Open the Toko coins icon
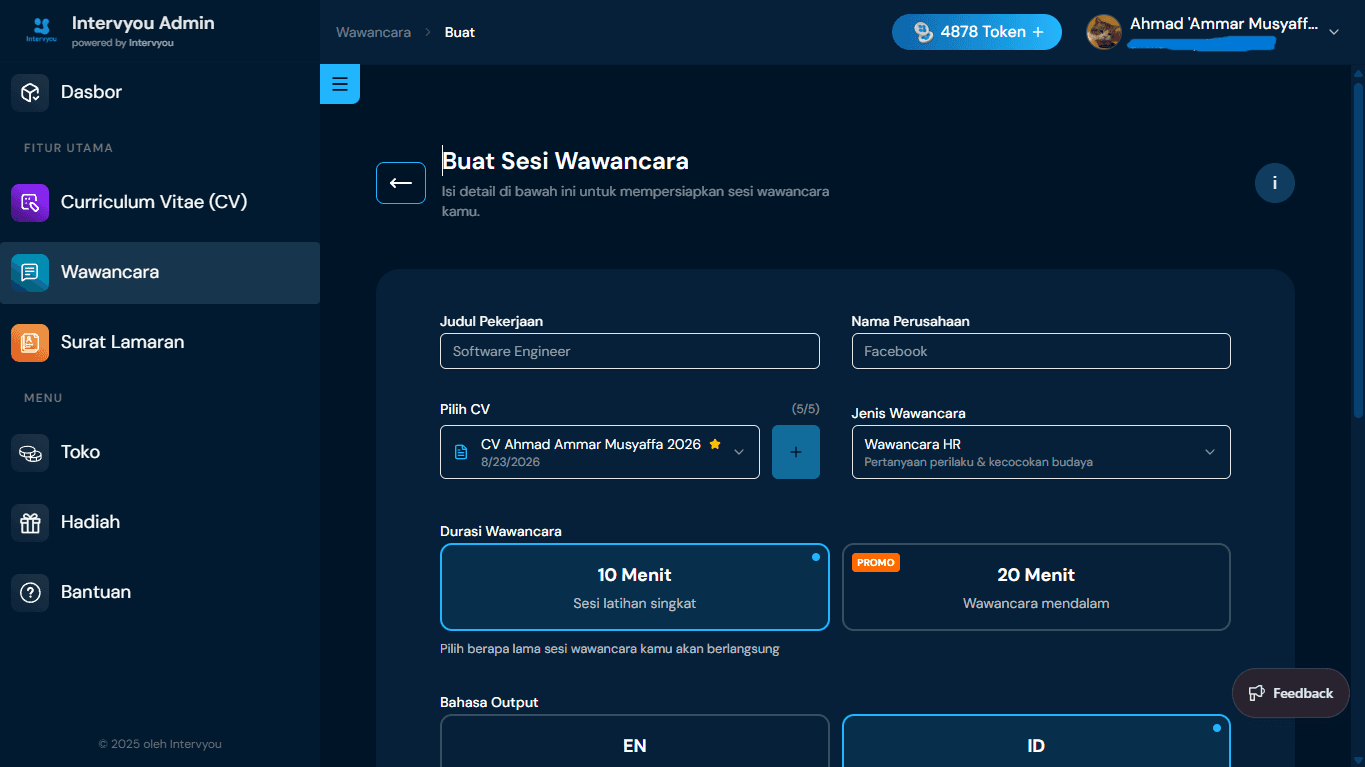 [x=30, y=452]
